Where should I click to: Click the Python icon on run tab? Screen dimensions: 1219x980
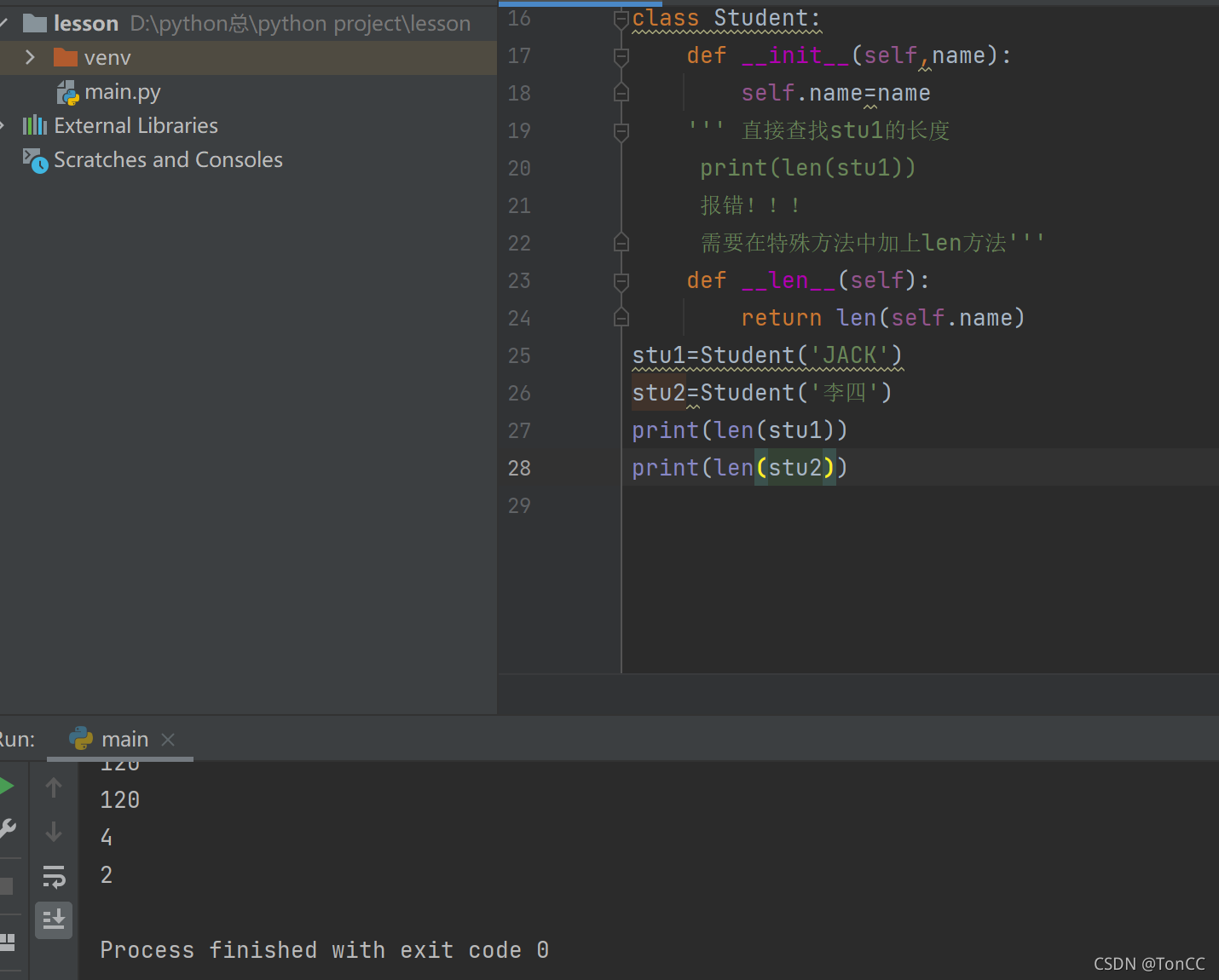click(81, 738)
